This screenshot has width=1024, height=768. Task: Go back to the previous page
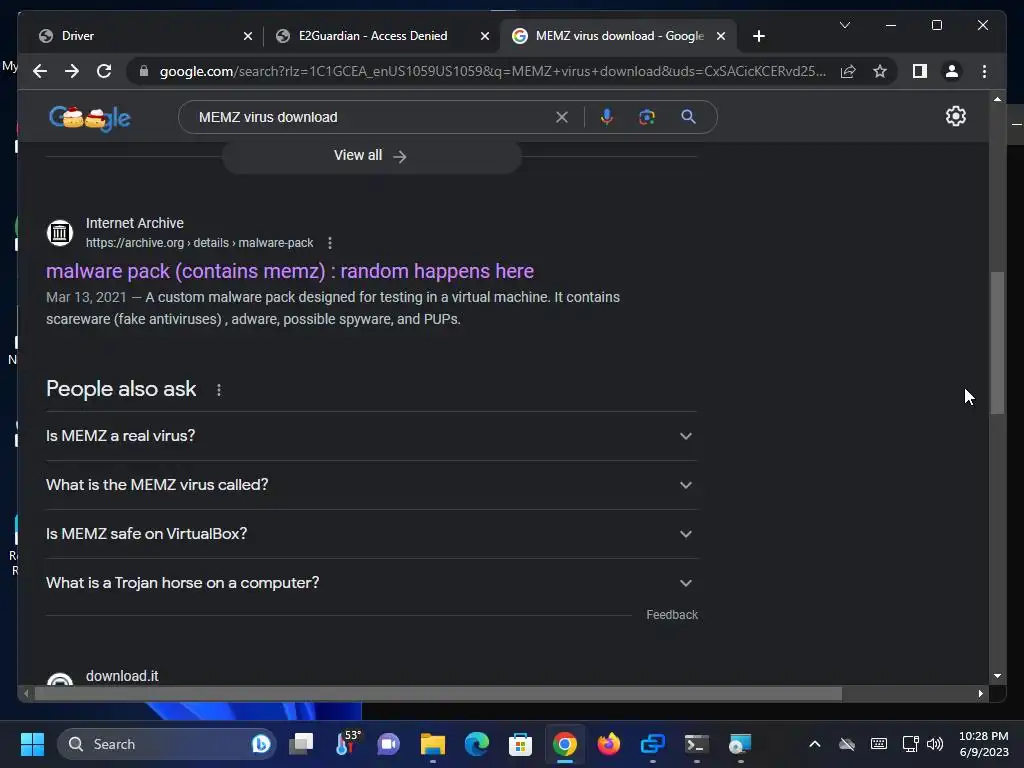(x=40, y=71)
